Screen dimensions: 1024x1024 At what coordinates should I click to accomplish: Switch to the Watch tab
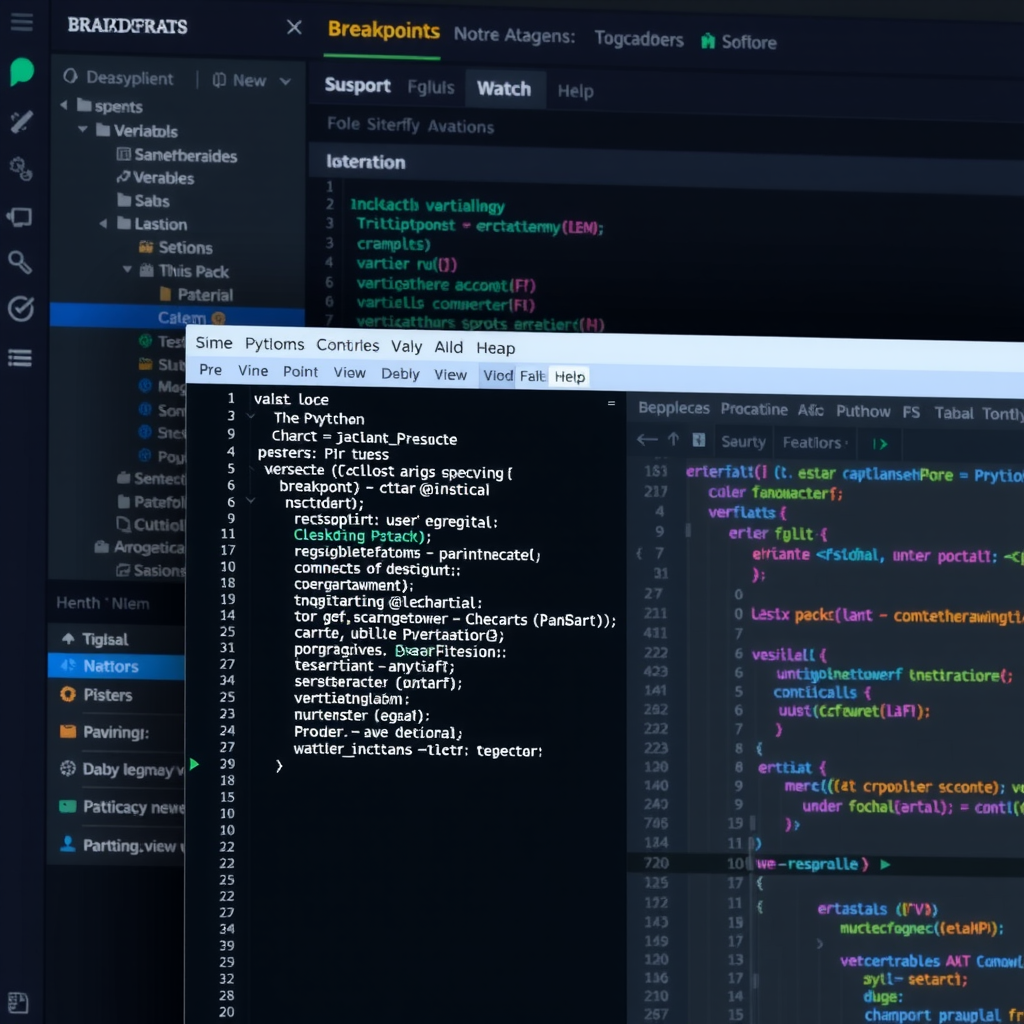pyautogui.click(x=505, y=89)
